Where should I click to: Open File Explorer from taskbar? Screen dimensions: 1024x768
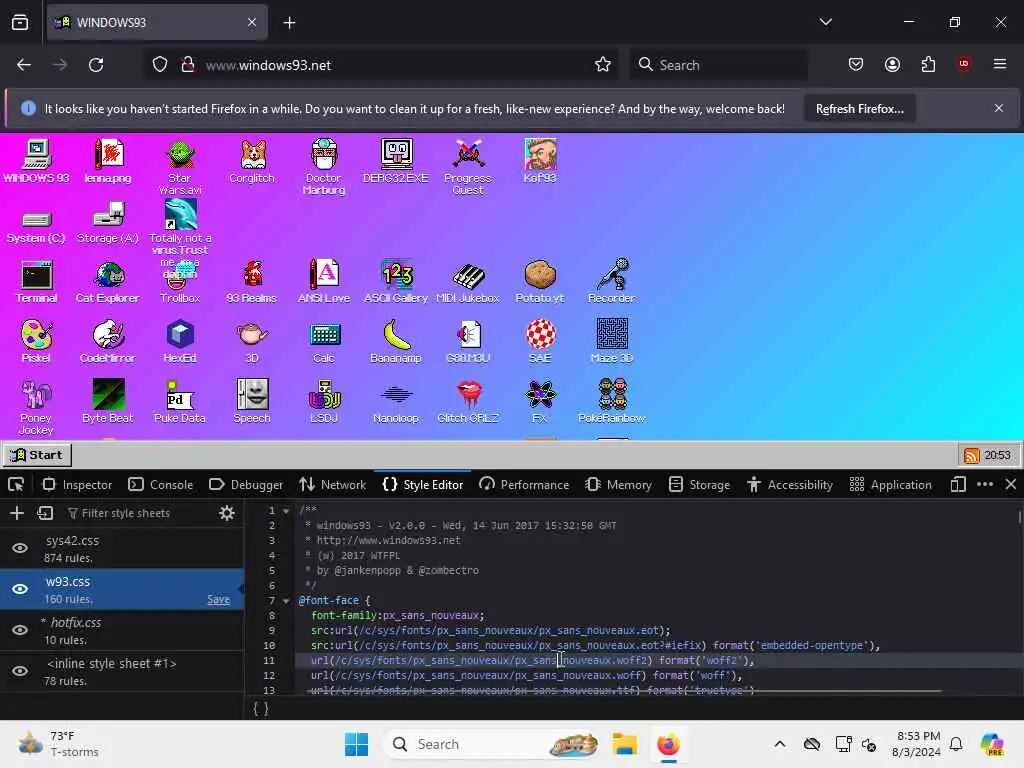625,744
